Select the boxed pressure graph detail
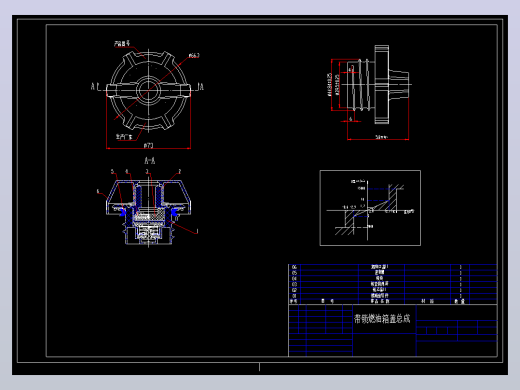The width and height of the screenshot is (520, 390). [x=370, y=208]
